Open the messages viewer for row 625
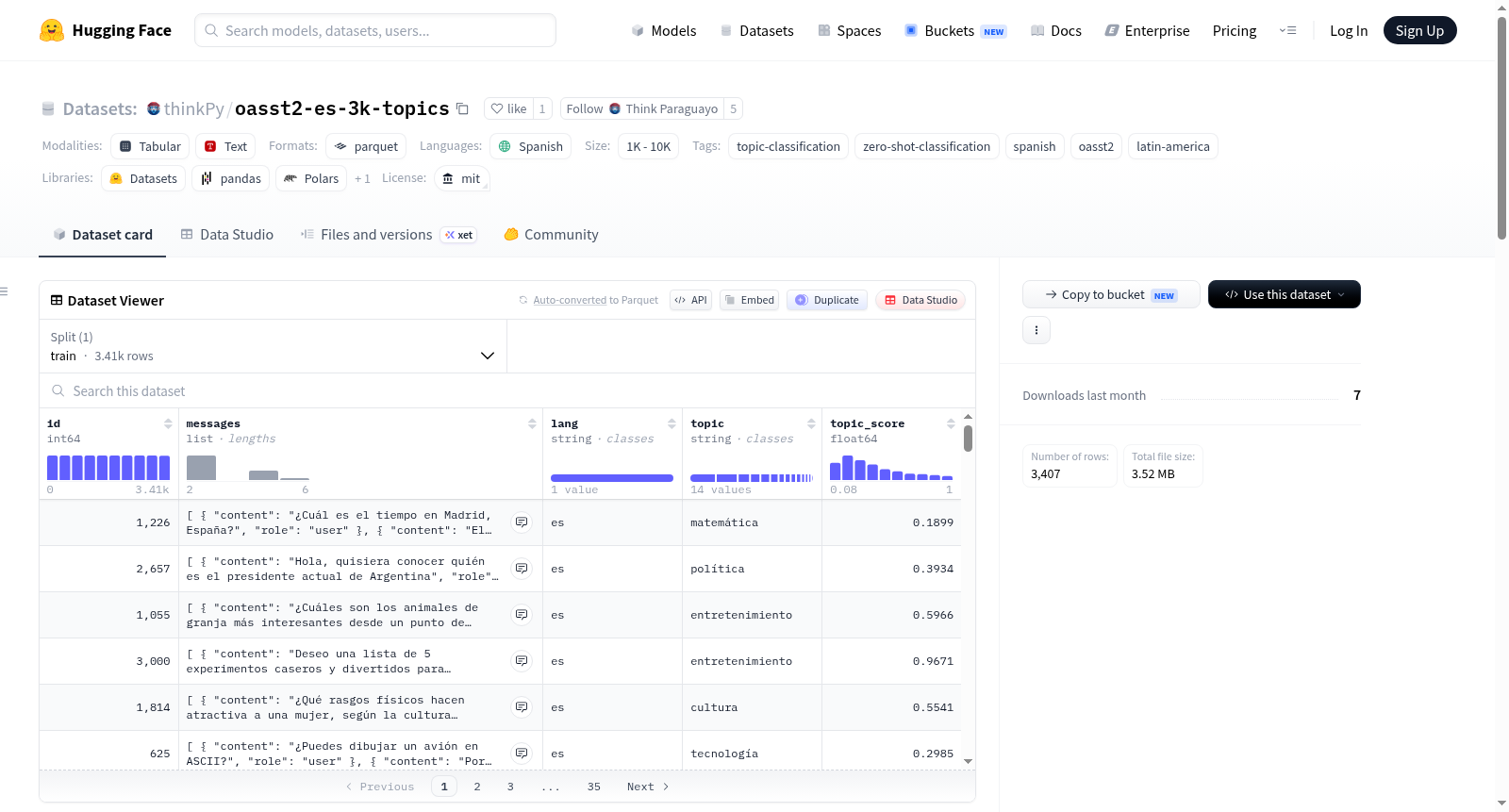 pyautogui.click(x=522, y=754)
